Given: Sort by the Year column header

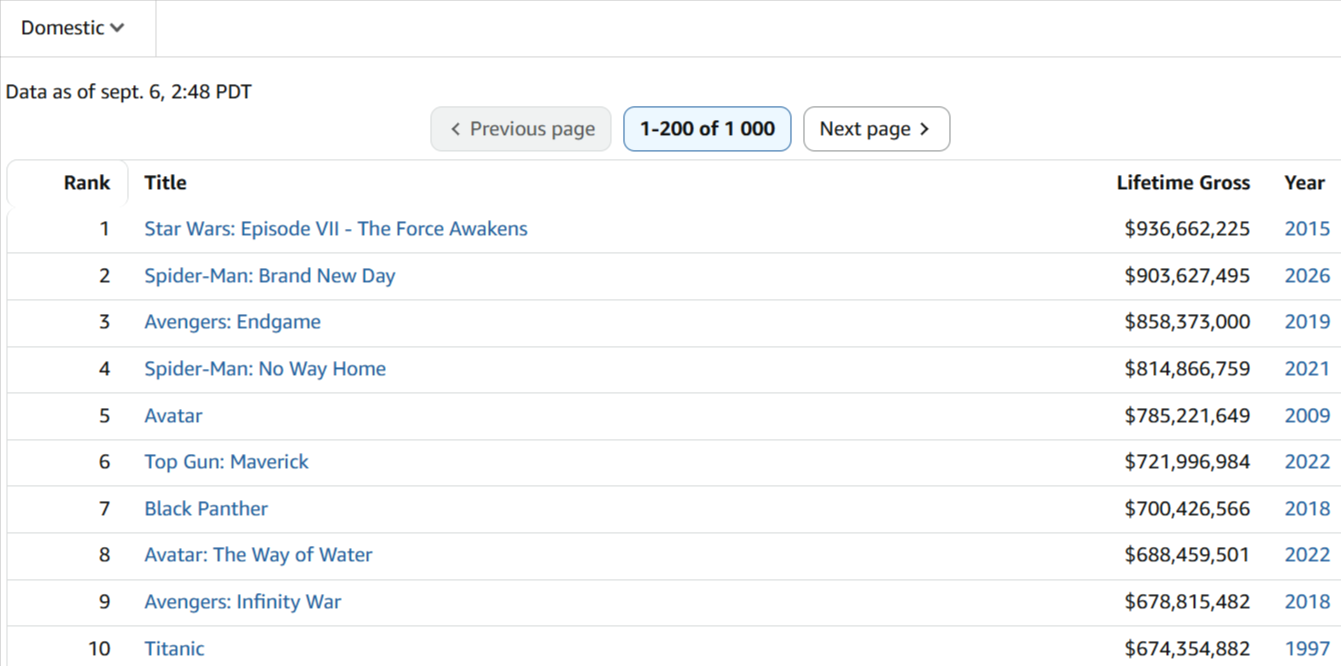Looking at the screenshot, I should (1304, 183).
